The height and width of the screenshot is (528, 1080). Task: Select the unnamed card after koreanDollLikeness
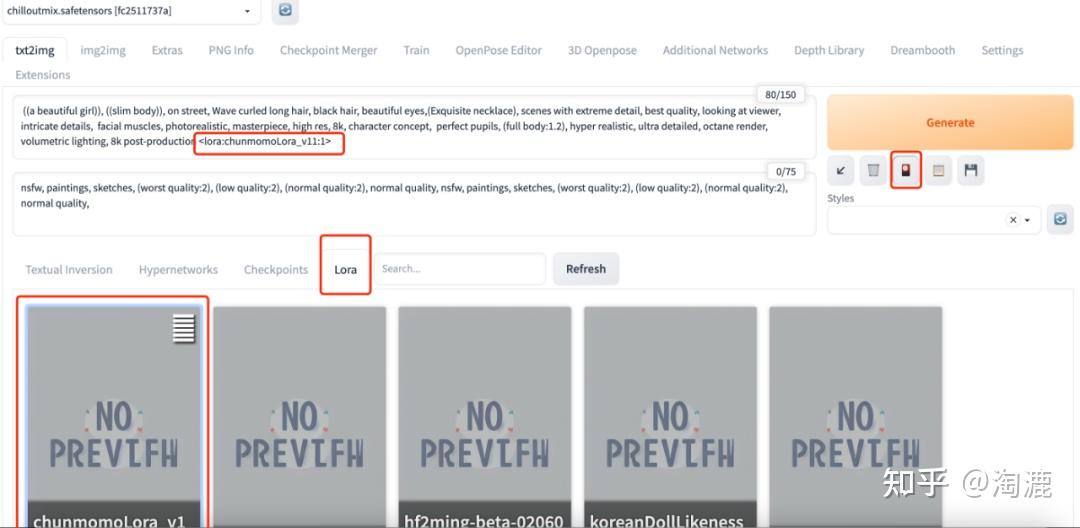[x=855, y=416]
